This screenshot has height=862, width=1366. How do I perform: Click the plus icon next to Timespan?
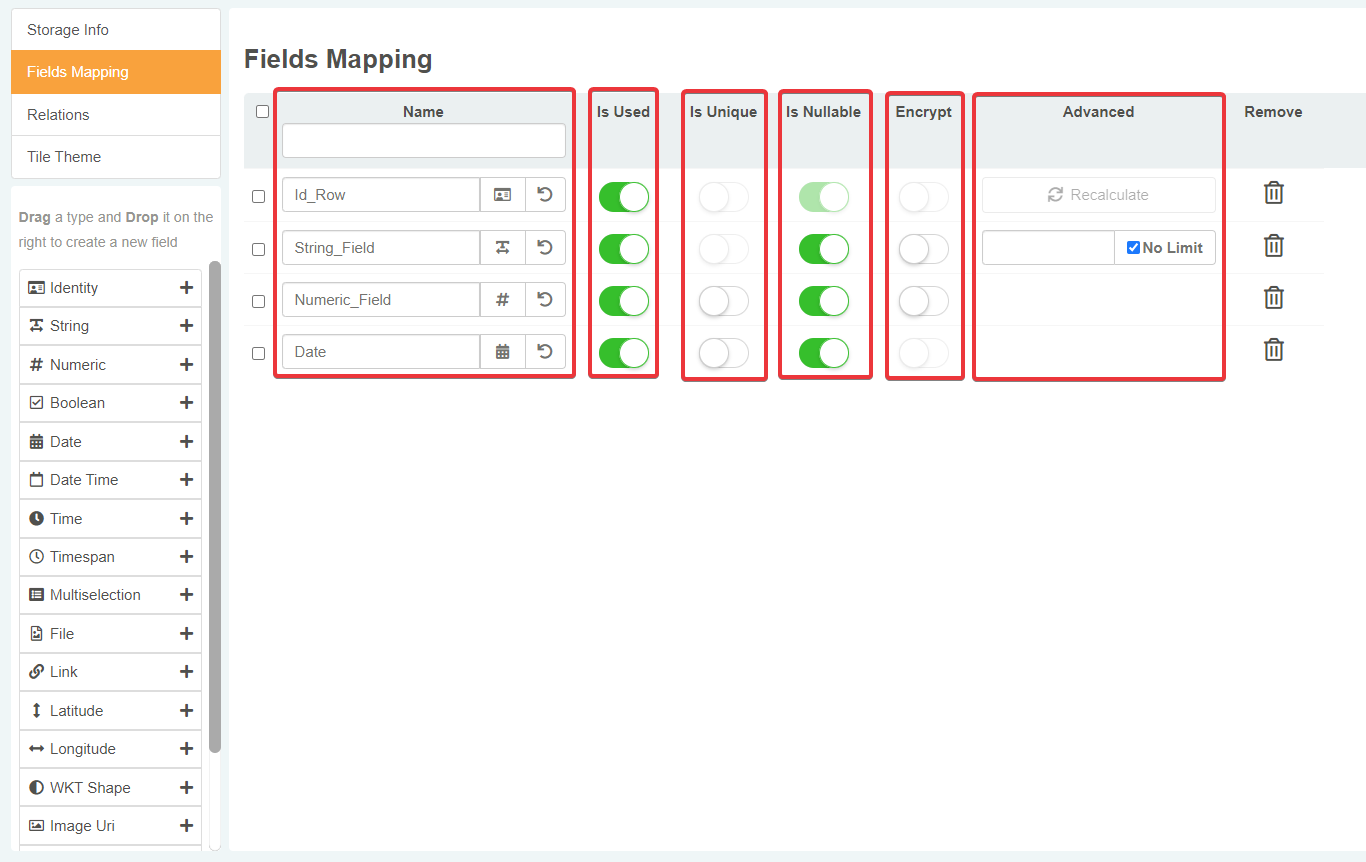pyautogui.click(x=186, y=557)
